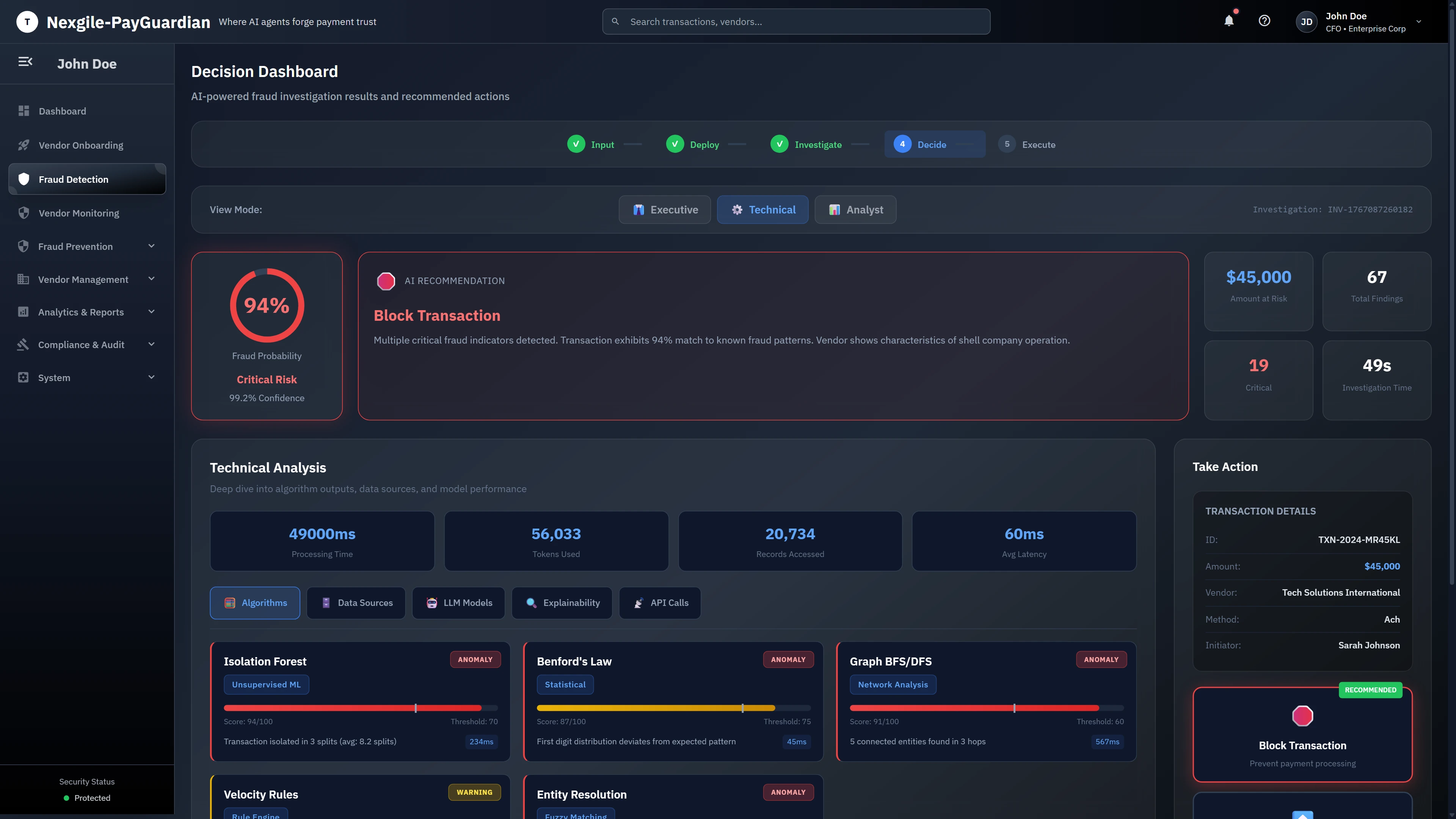Enable the LLM Models analysis view
Screen dimensions: 1456x819
[x=458, y=602]
